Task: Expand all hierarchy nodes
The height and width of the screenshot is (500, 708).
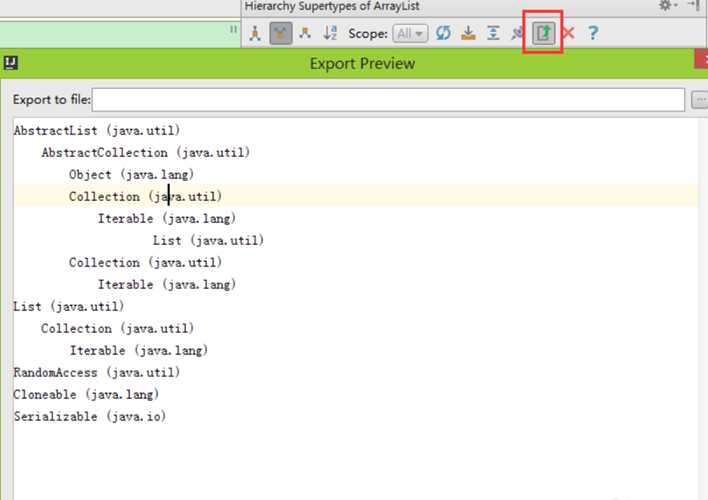Action: pyautogui.click(x=493, y=33)
